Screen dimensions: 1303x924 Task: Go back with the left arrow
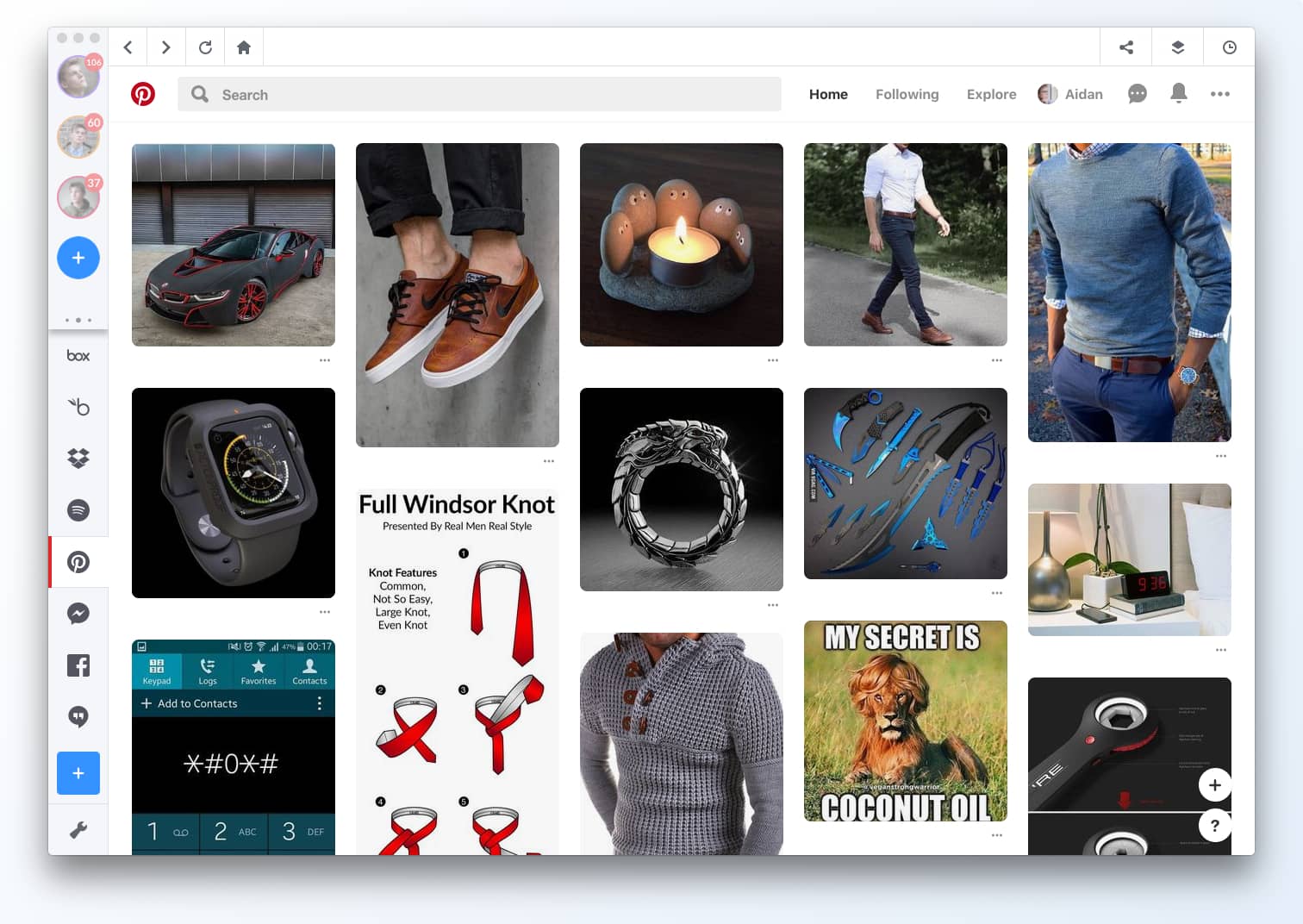pos(128,47)
